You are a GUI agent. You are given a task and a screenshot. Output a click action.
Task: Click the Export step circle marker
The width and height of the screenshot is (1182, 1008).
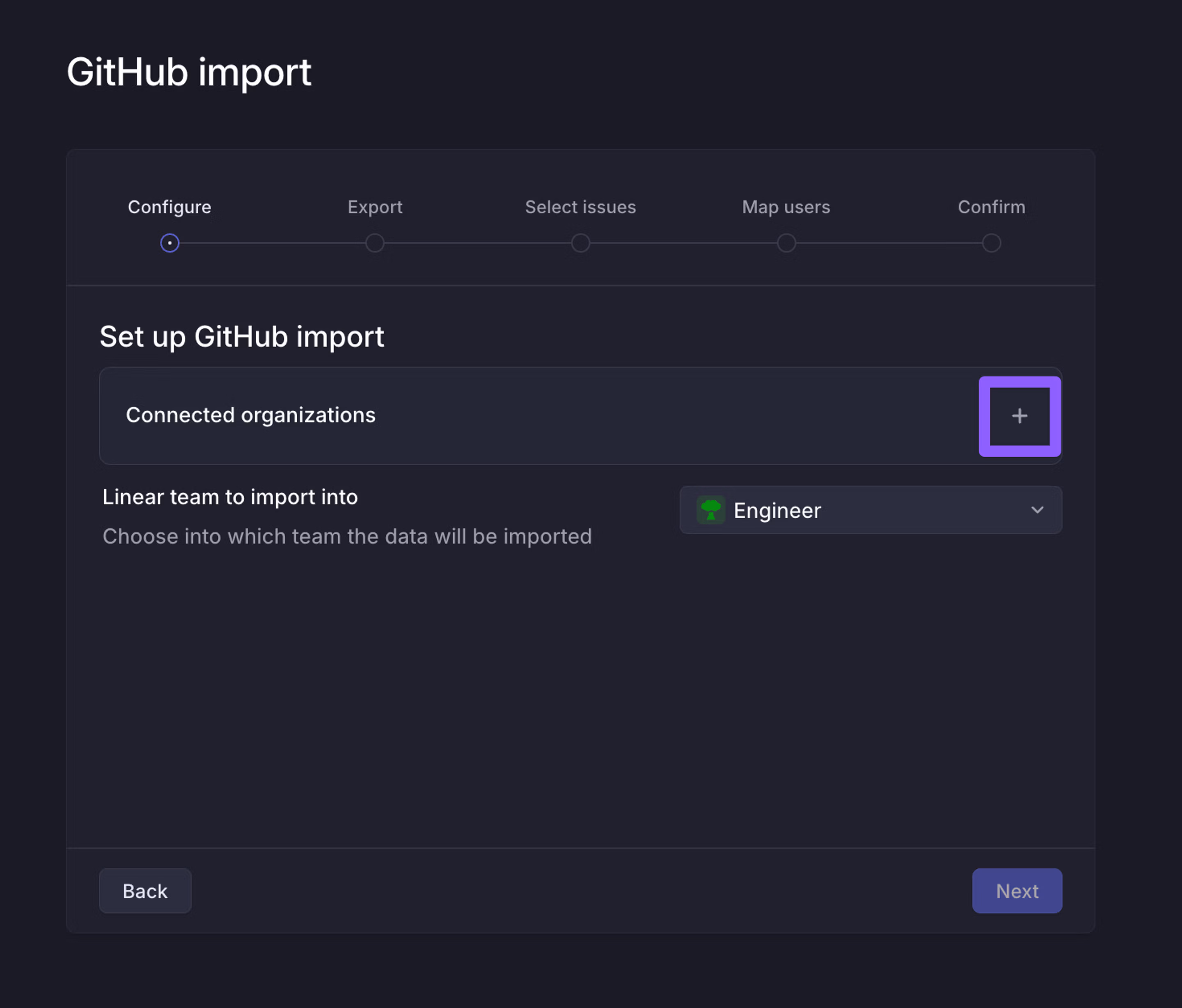pyautogui.click(x=375, y=243)
